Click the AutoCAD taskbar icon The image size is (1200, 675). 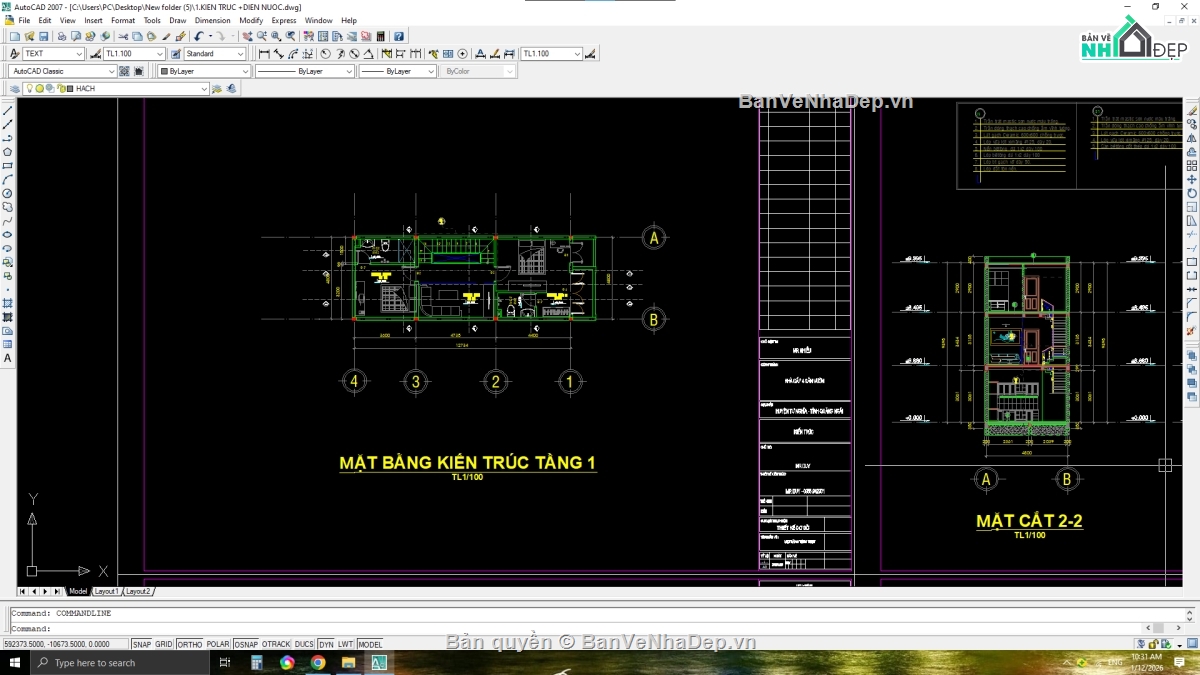pos(379,663)
